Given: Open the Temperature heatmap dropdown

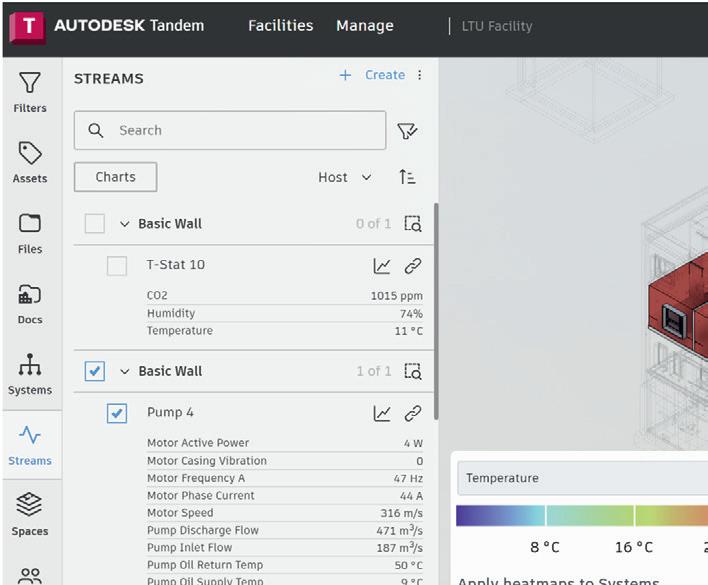Looking at the screenshot, I should coord(582,478).
